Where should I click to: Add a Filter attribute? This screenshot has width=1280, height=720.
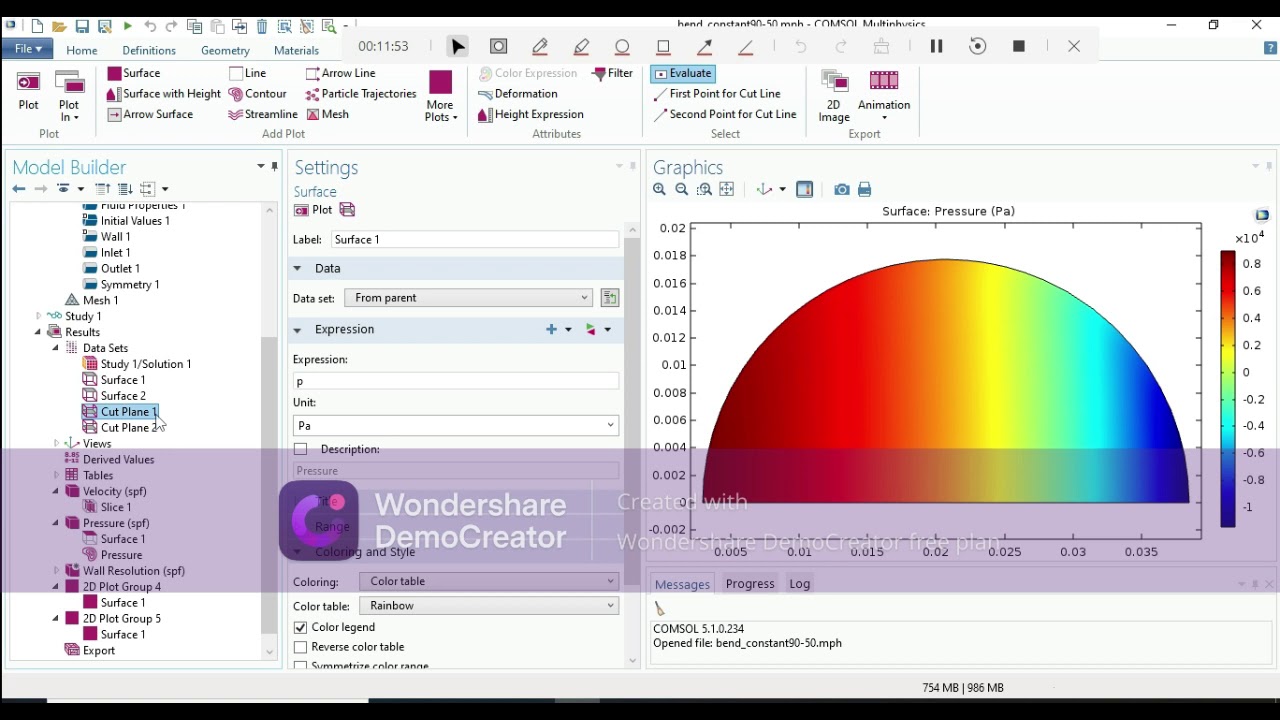point(612,73)
